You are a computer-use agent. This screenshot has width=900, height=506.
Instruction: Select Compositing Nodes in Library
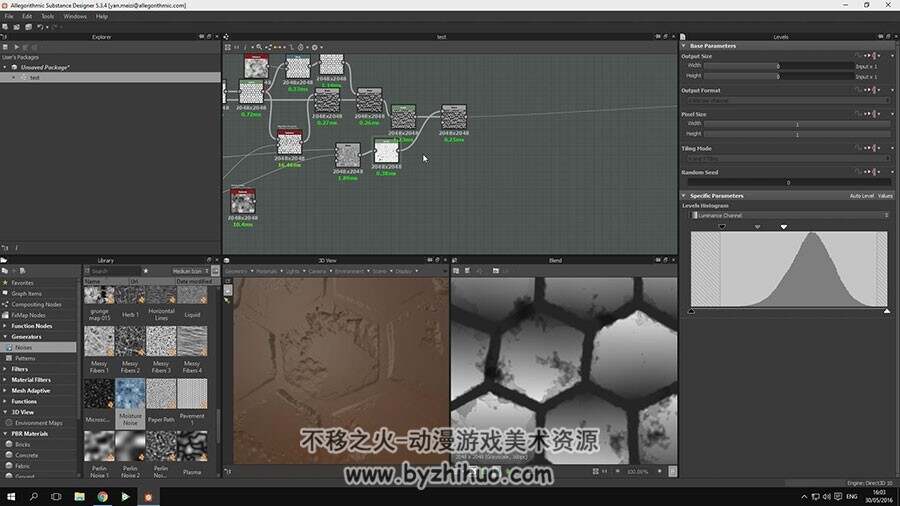tap(36, 305)
